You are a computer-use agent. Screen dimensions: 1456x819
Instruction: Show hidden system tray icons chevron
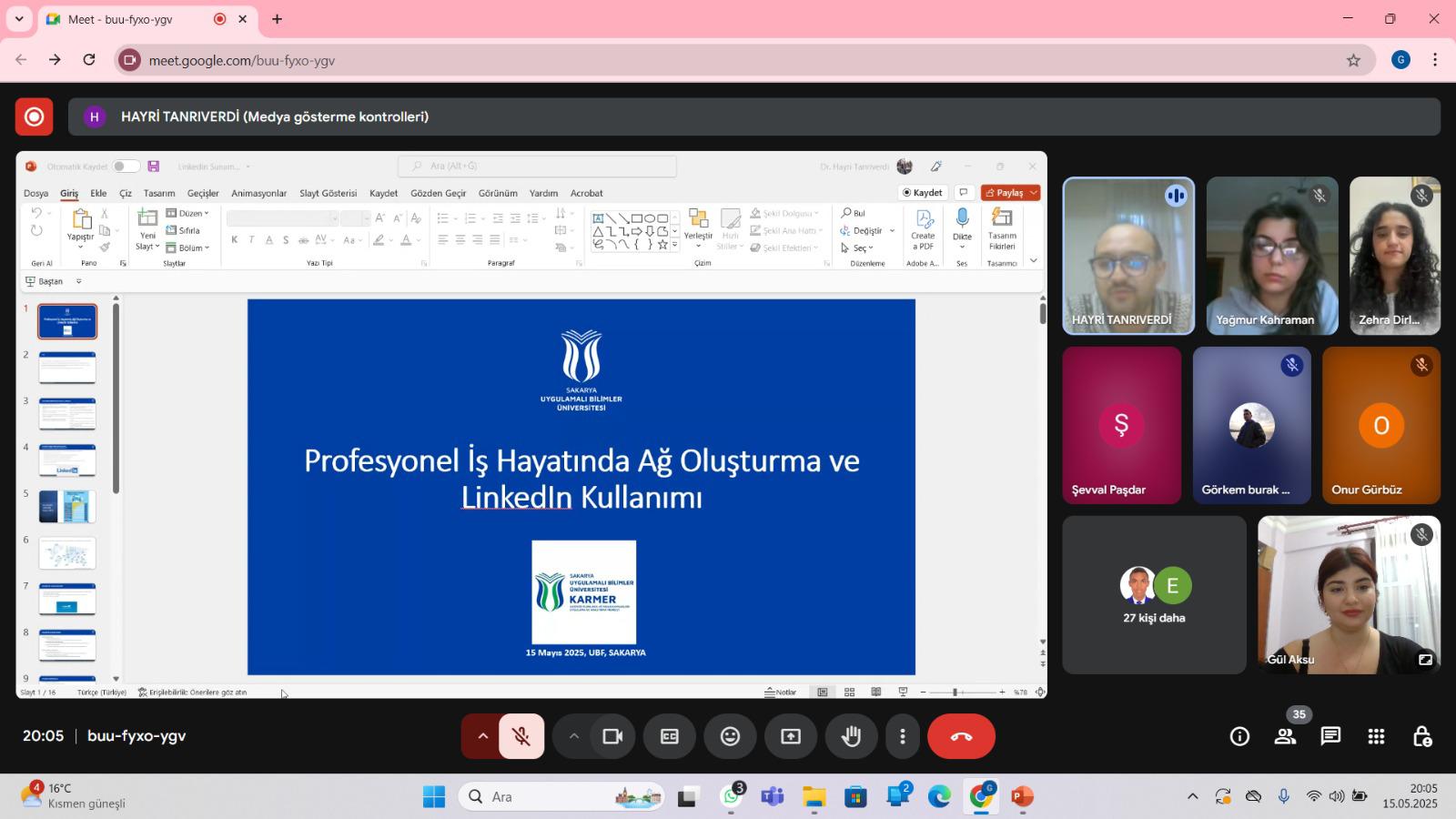pos(1192,797)
